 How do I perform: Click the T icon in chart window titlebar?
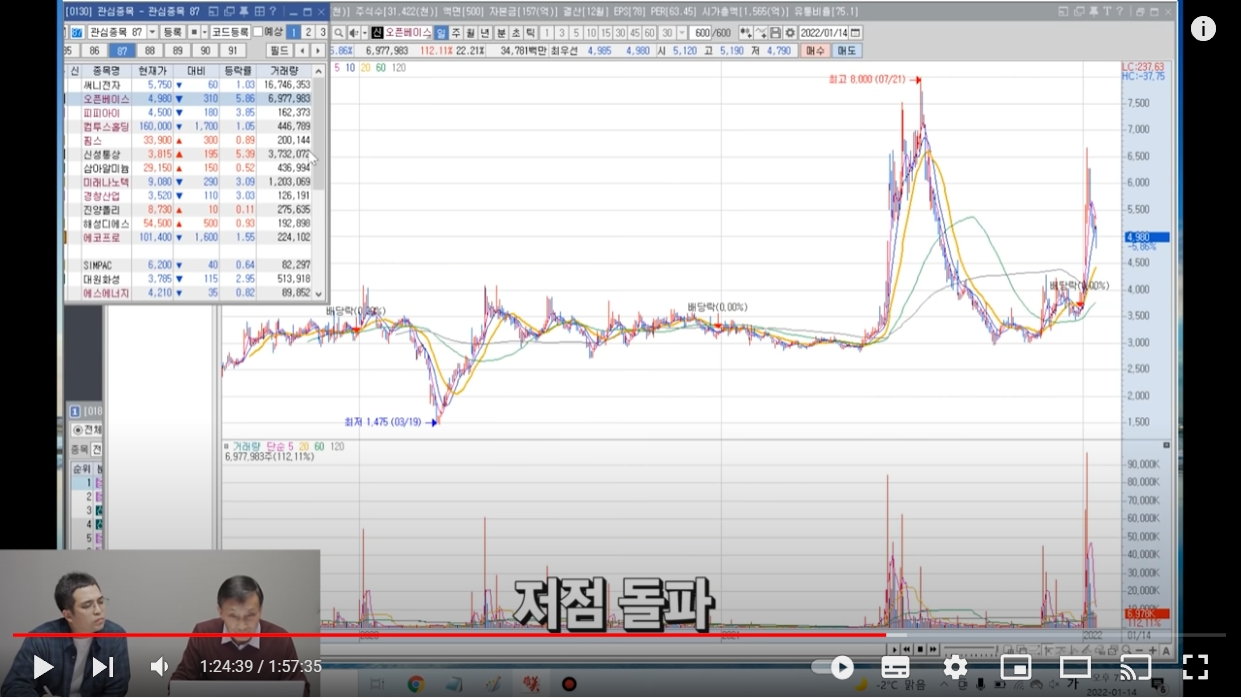(x=1107, y=11)
